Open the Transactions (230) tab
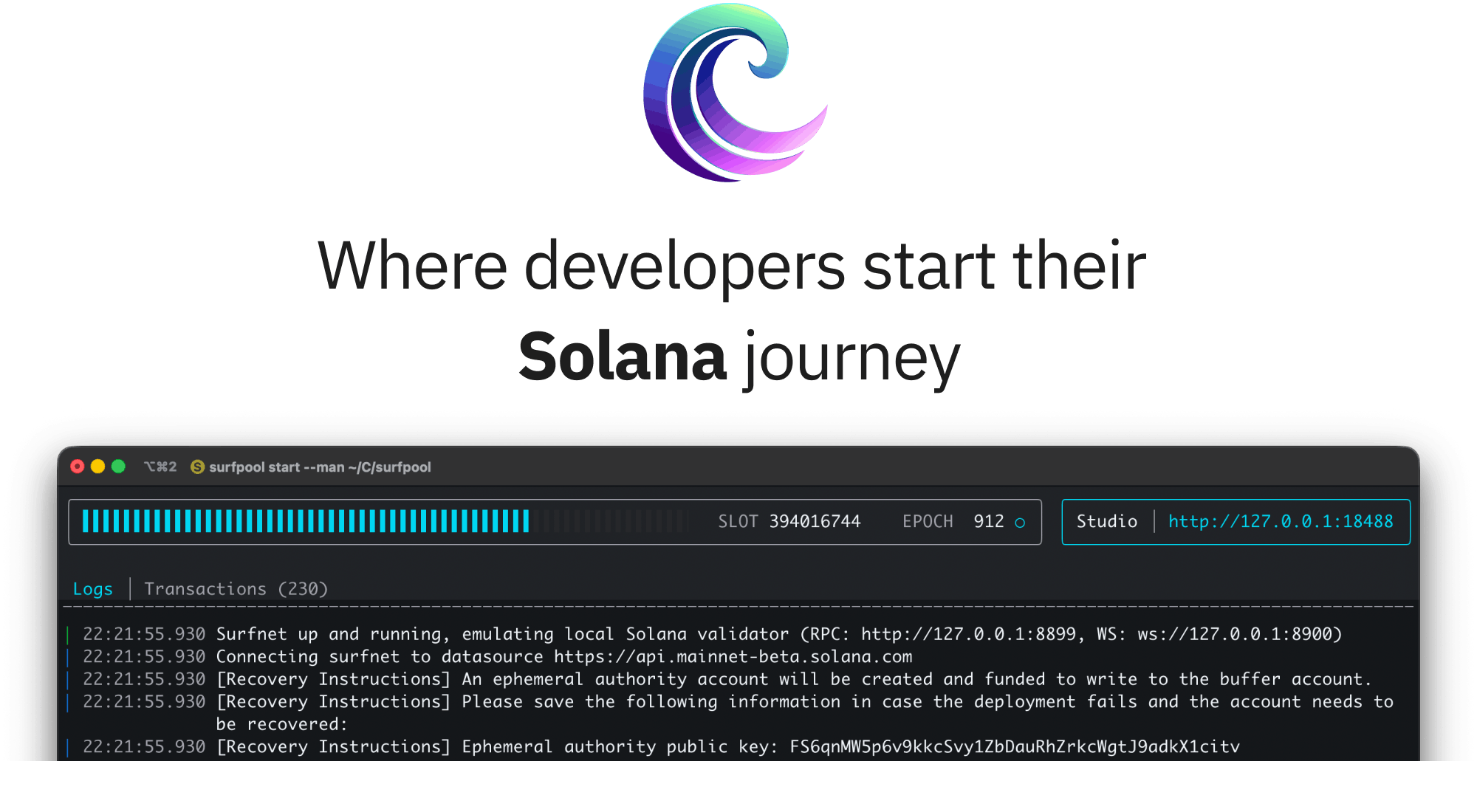 (236, 589)
